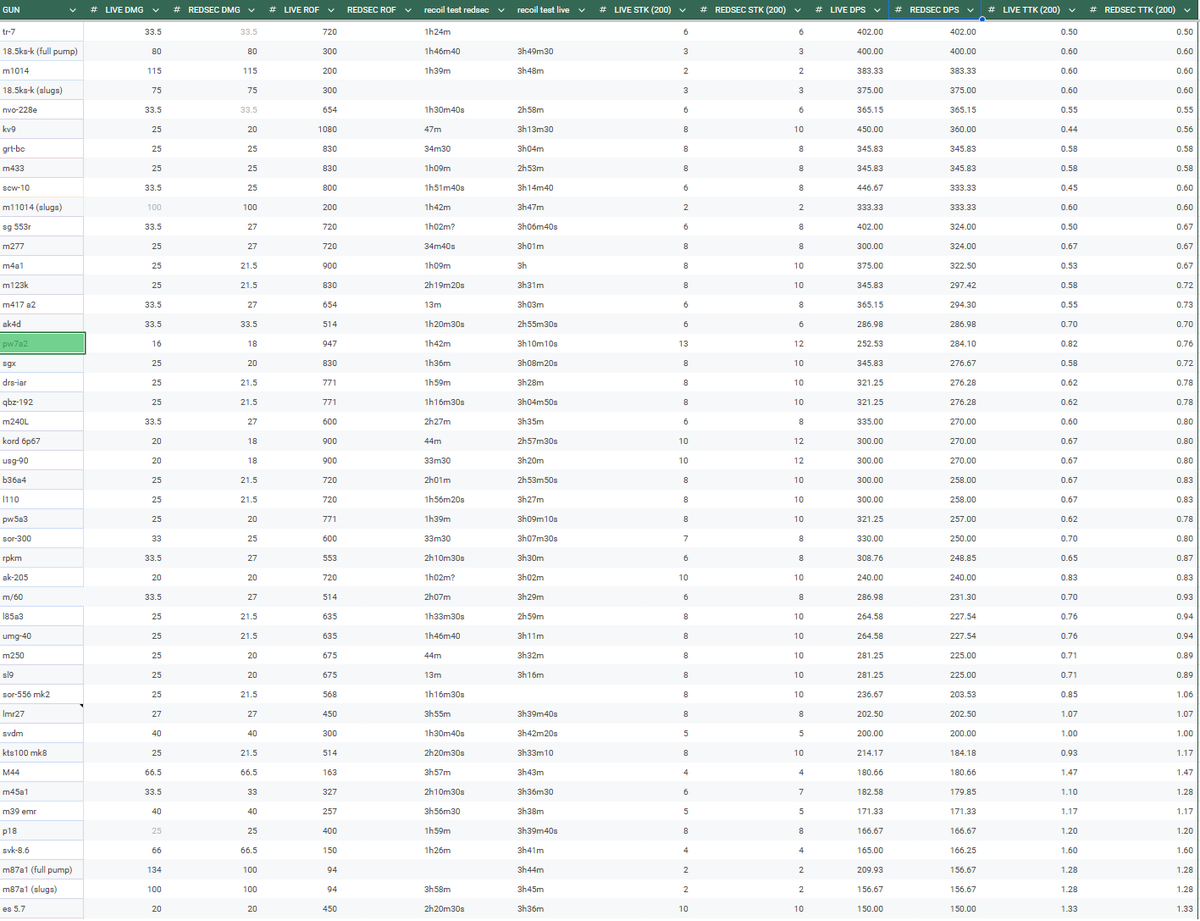
Task: Select the sor-300 gun cell
Action: [x=42, y=537]
